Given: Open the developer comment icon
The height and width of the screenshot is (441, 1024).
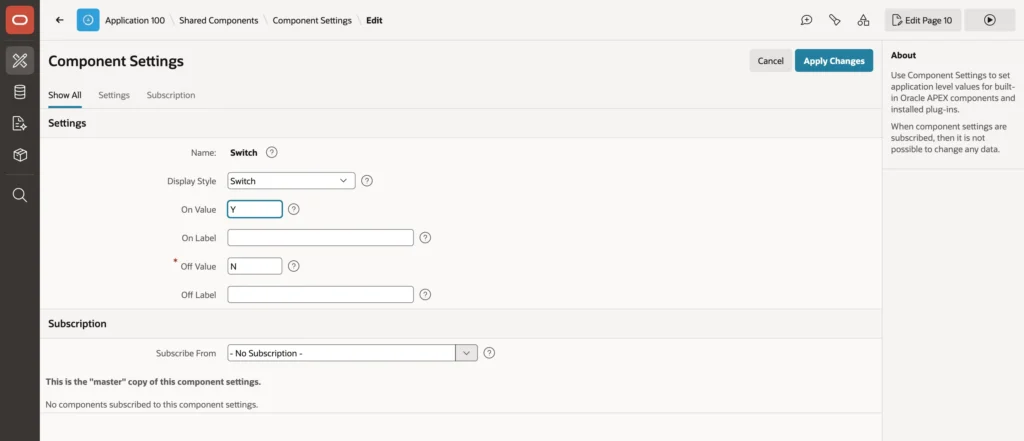Looking at the screenshot, I should coord(807,20).
